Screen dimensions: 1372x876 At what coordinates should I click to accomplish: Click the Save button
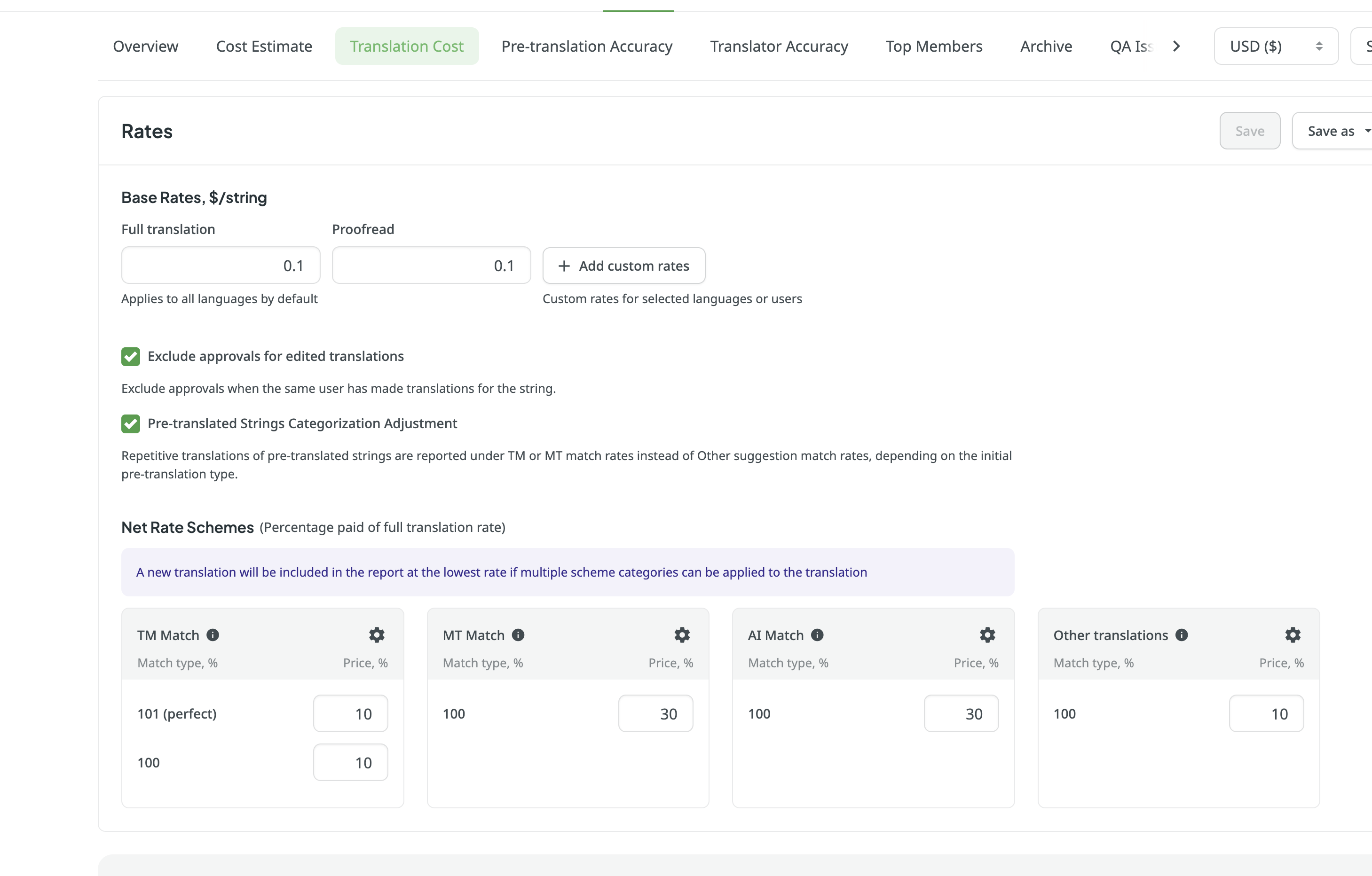pyautogui.click(x=1250, y=131)
